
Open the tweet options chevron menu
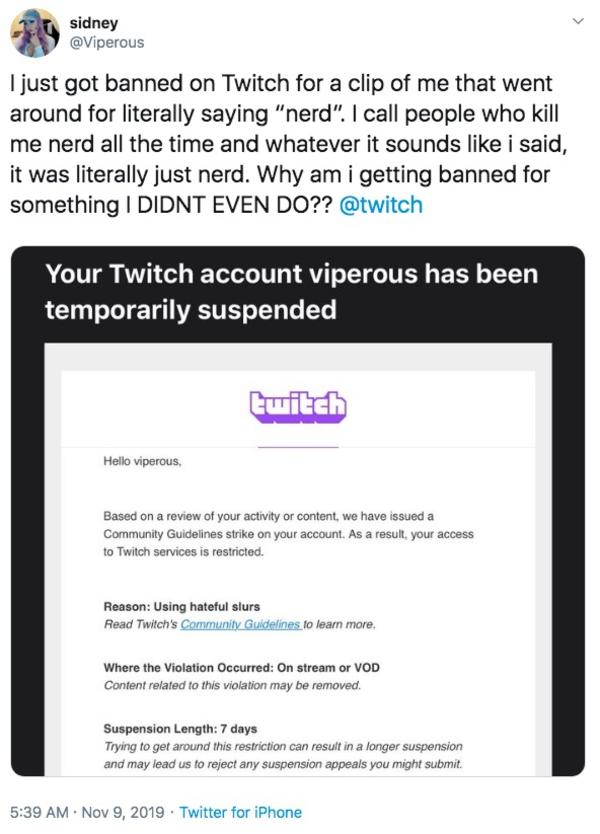[578, 21]
